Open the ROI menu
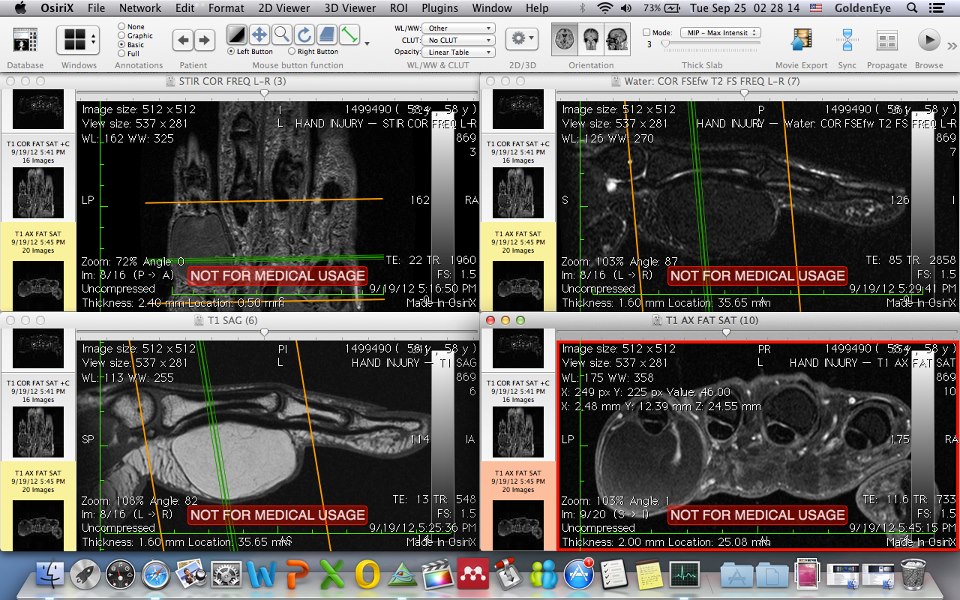The height and width of the screenshot is (600, 960). point(399,7)
